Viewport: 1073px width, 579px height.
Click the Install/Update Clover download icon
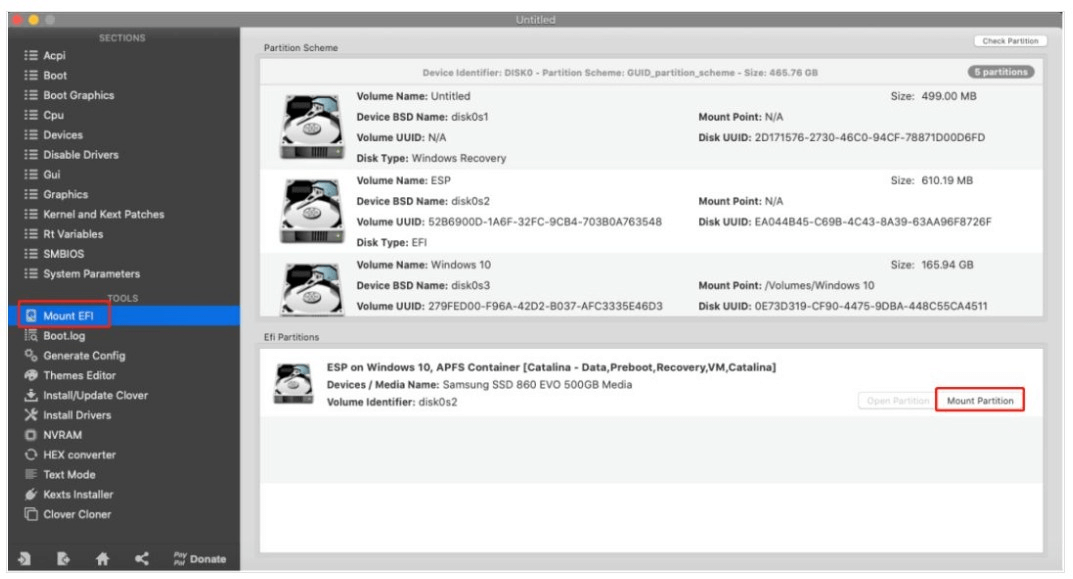[31, 395]
